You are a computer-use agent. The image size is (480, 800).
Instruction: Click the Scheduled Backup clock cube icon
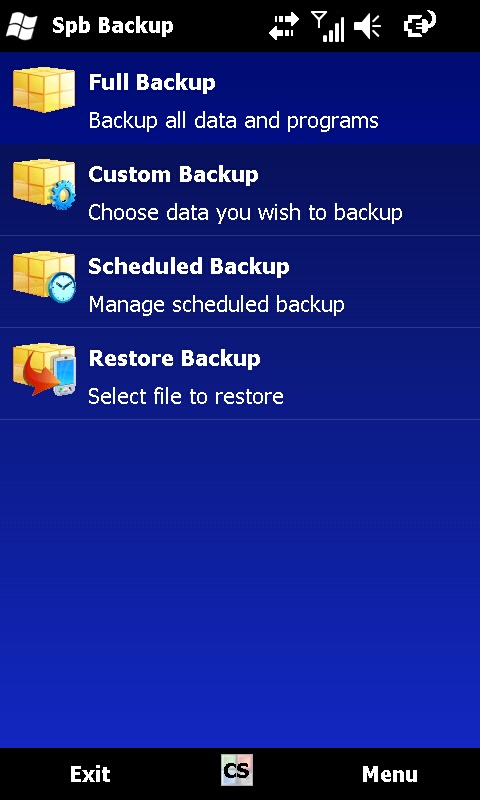click(x=44, y=276)
